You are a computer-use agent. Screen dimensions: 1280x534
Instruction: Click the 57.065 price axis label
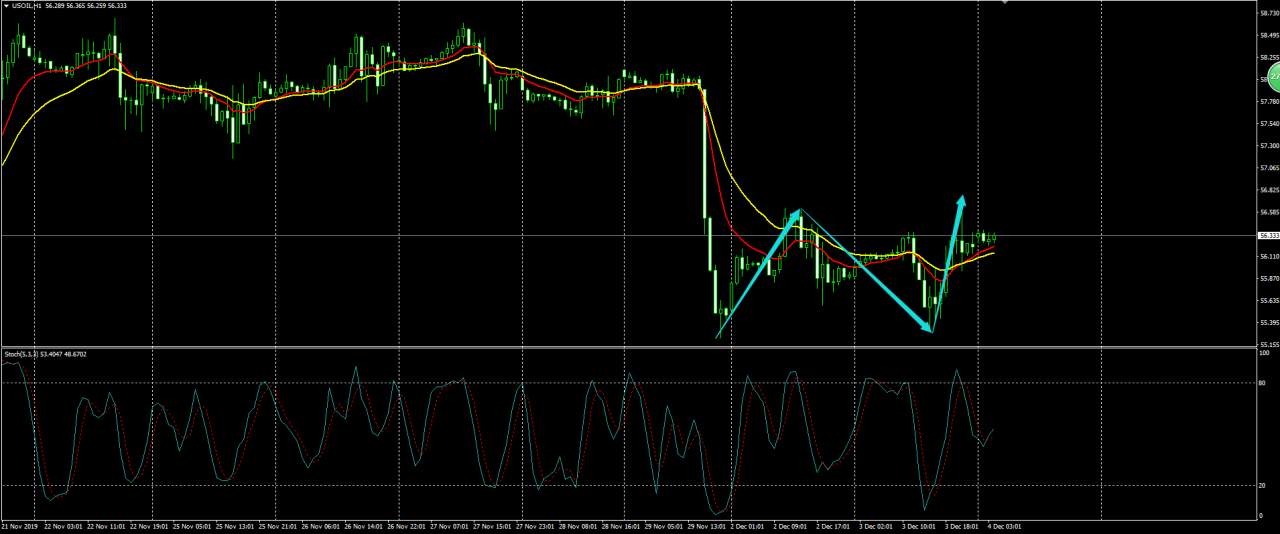click(x=1268, y=168)
